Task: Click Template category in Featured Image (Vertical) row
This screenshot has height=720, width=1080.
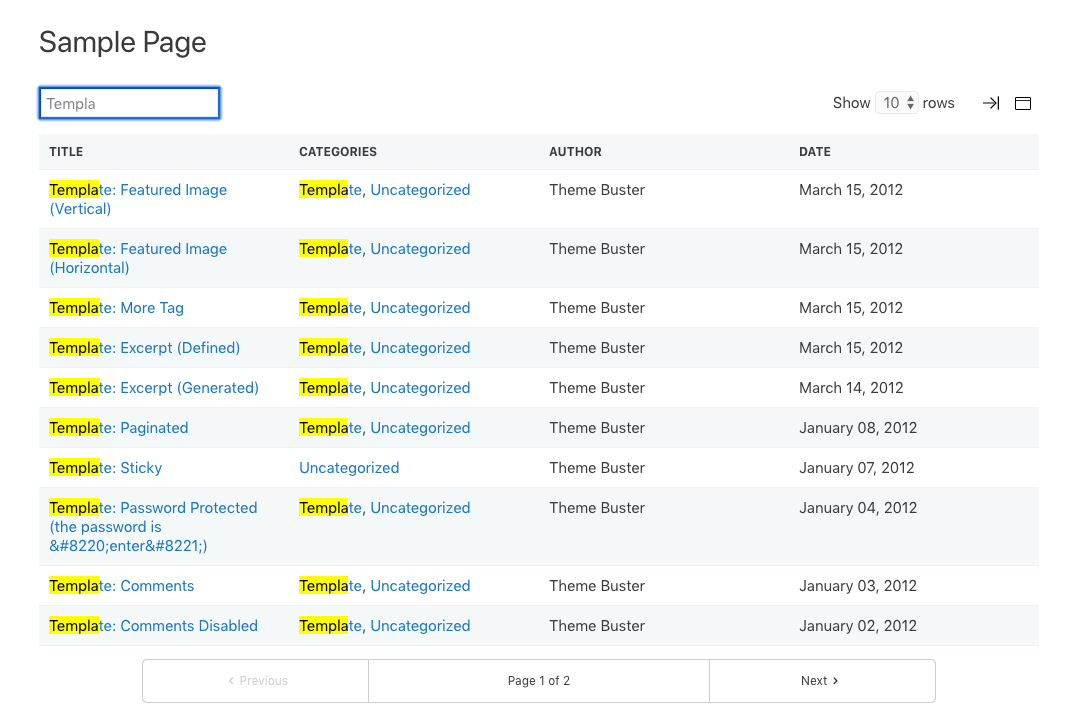Action: 330,189
